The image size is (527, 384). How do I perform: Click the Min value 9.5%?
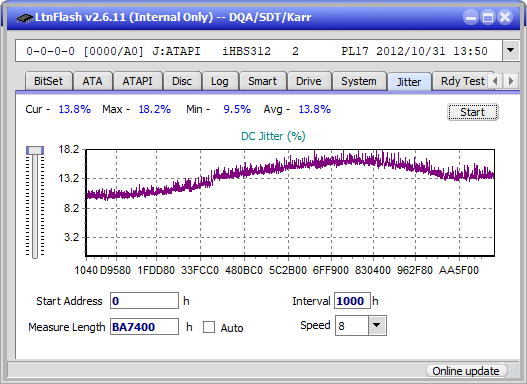pyautogui.click(x=237, y=109)
